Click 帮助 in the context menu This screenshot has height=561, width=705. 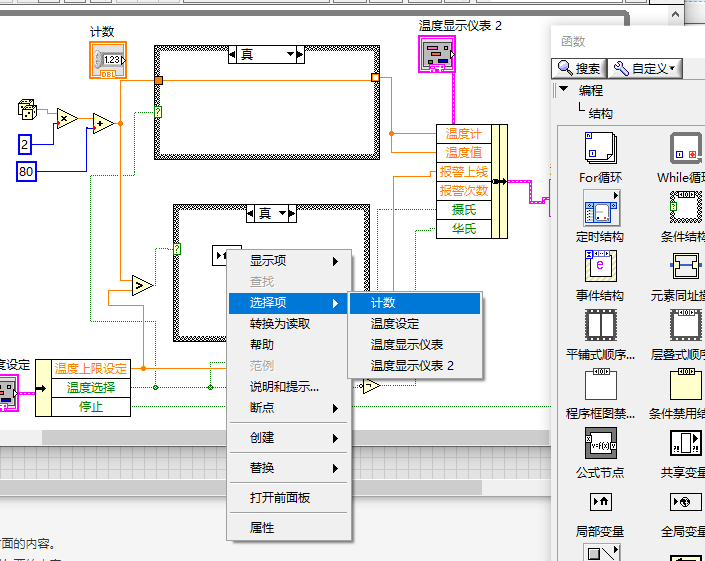[288, 345]
